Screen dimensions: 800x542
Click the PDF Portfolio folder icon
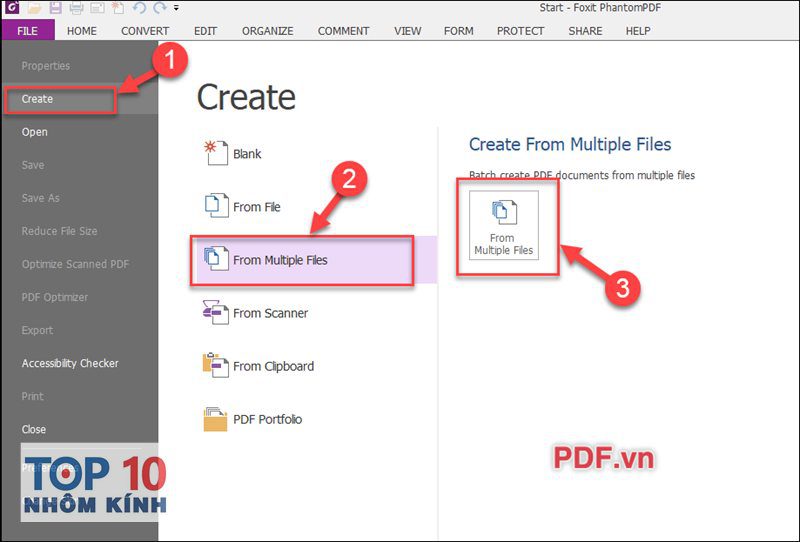tap(215, 419)
